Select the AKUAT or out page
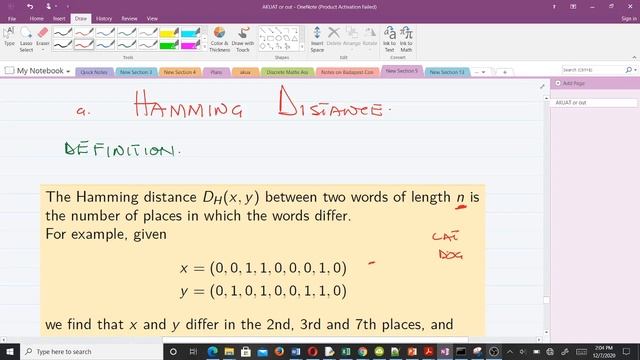 593,102
